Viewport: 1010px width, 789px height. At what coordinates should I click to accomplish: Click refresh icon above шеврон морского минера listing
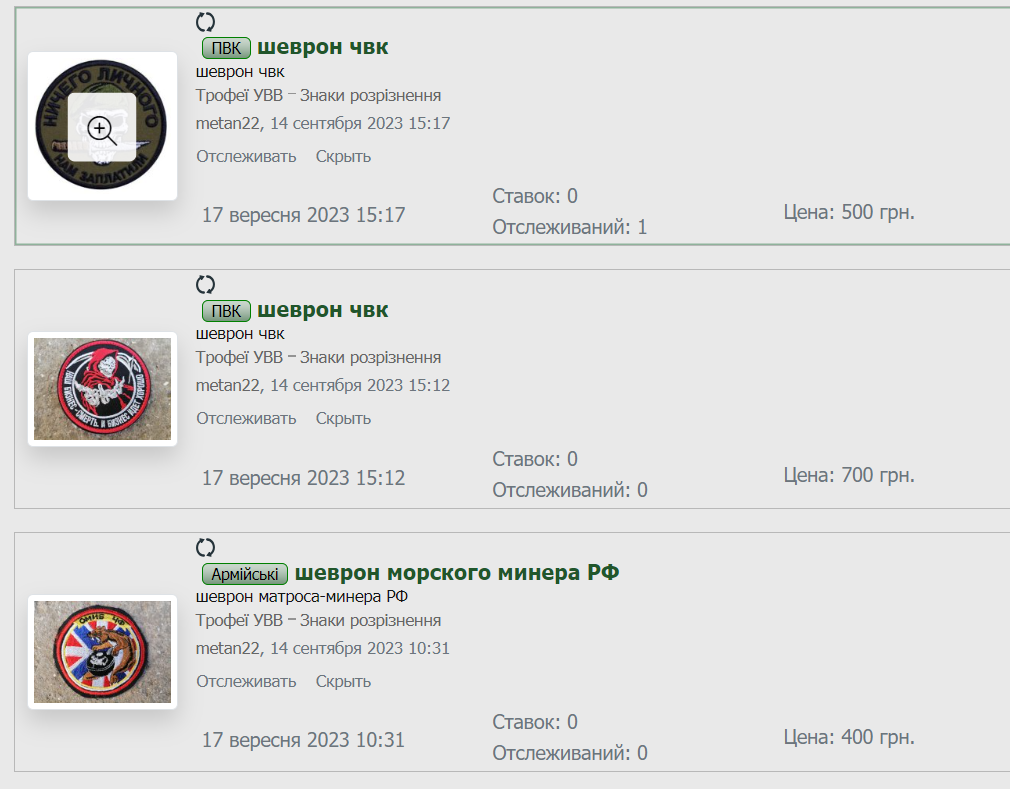click(x=205, y=547)
